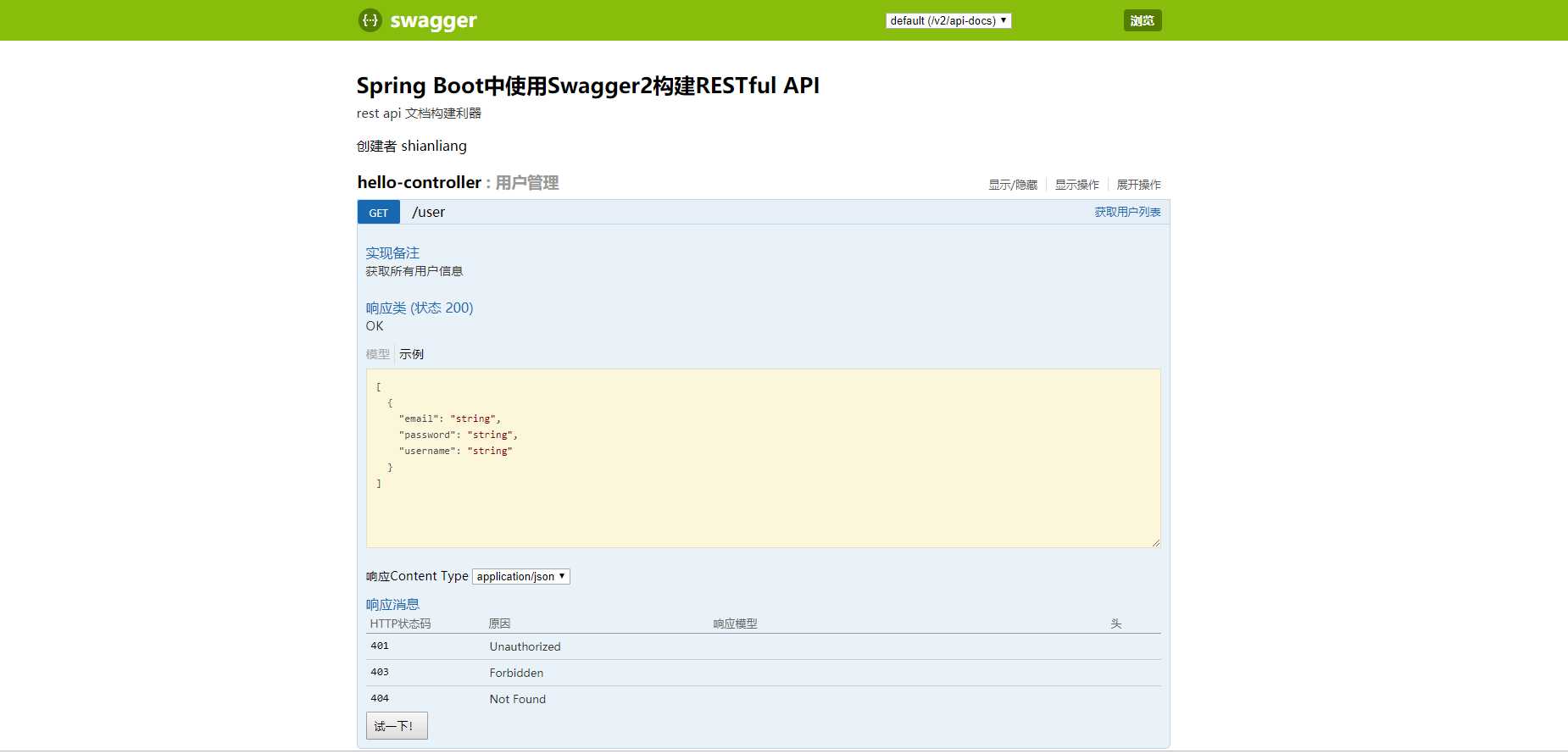Click the swagger brand name text
The image size is (1568, 754).
[x=433, y=20]
